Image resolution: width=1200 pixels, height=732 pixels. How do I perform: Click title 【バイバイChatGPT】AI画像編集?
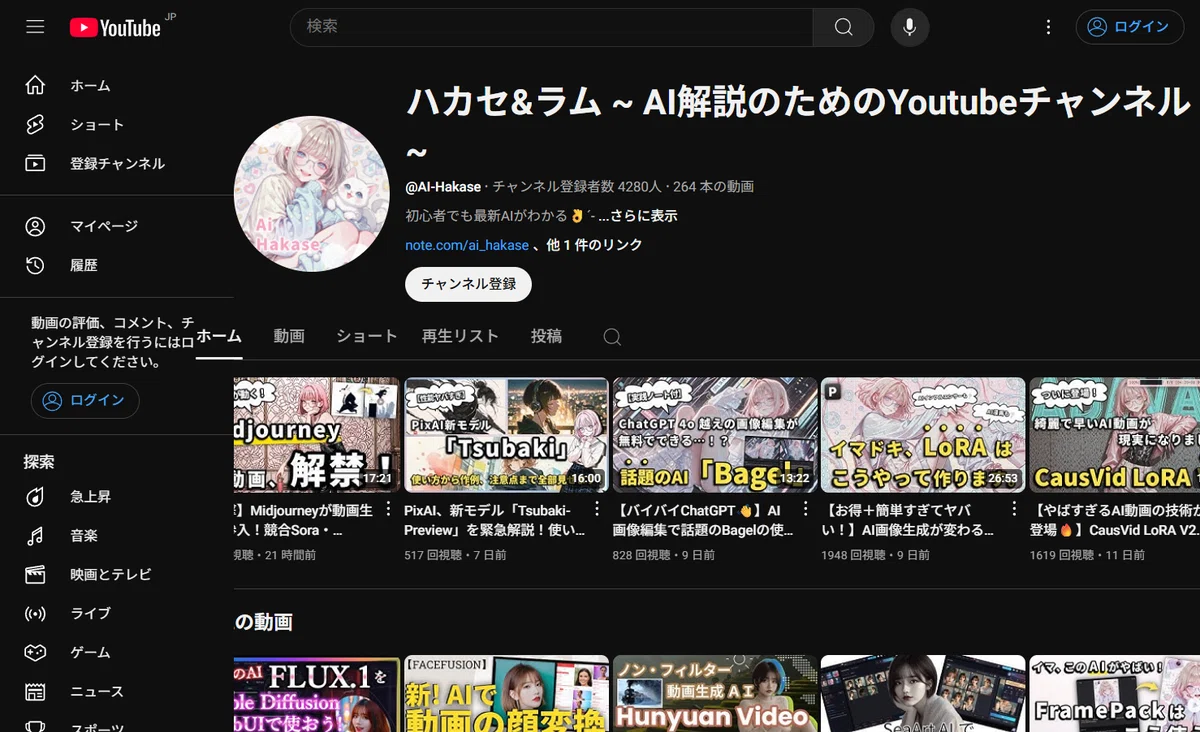(x=704, y=520)
